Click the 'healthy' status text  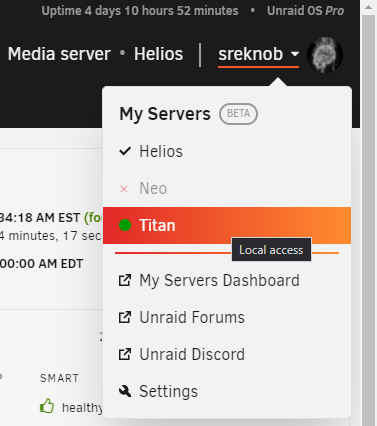(82, 407)
